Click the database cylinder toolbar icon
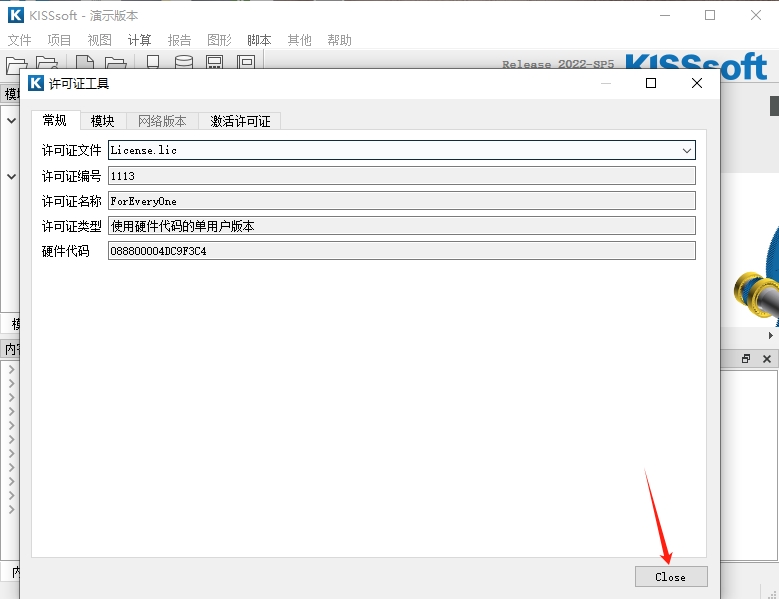The width and height of the screenshot is (779, 599). tap(184, 62)
